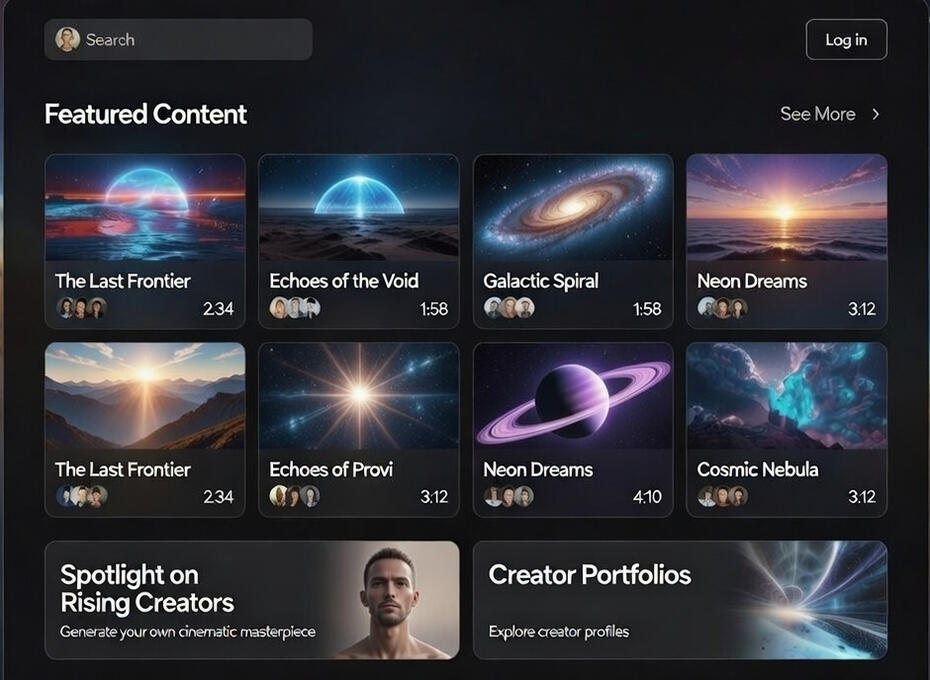Focus the Search input field
This screenshot has height=680, width=930.
click(178, 40)
